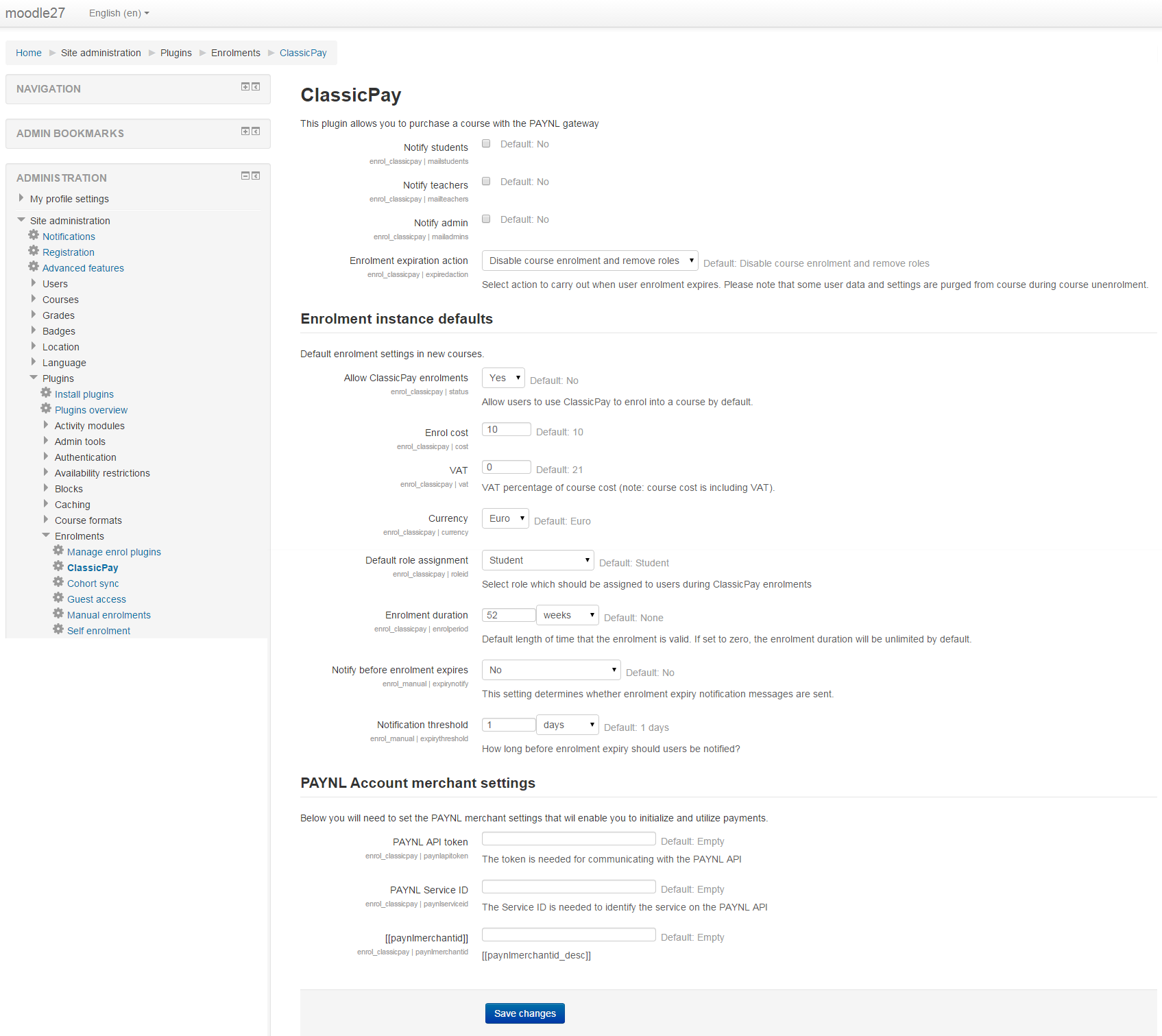
Task: Click the gear icon beside Advanced features
Action: click(34, 267)
